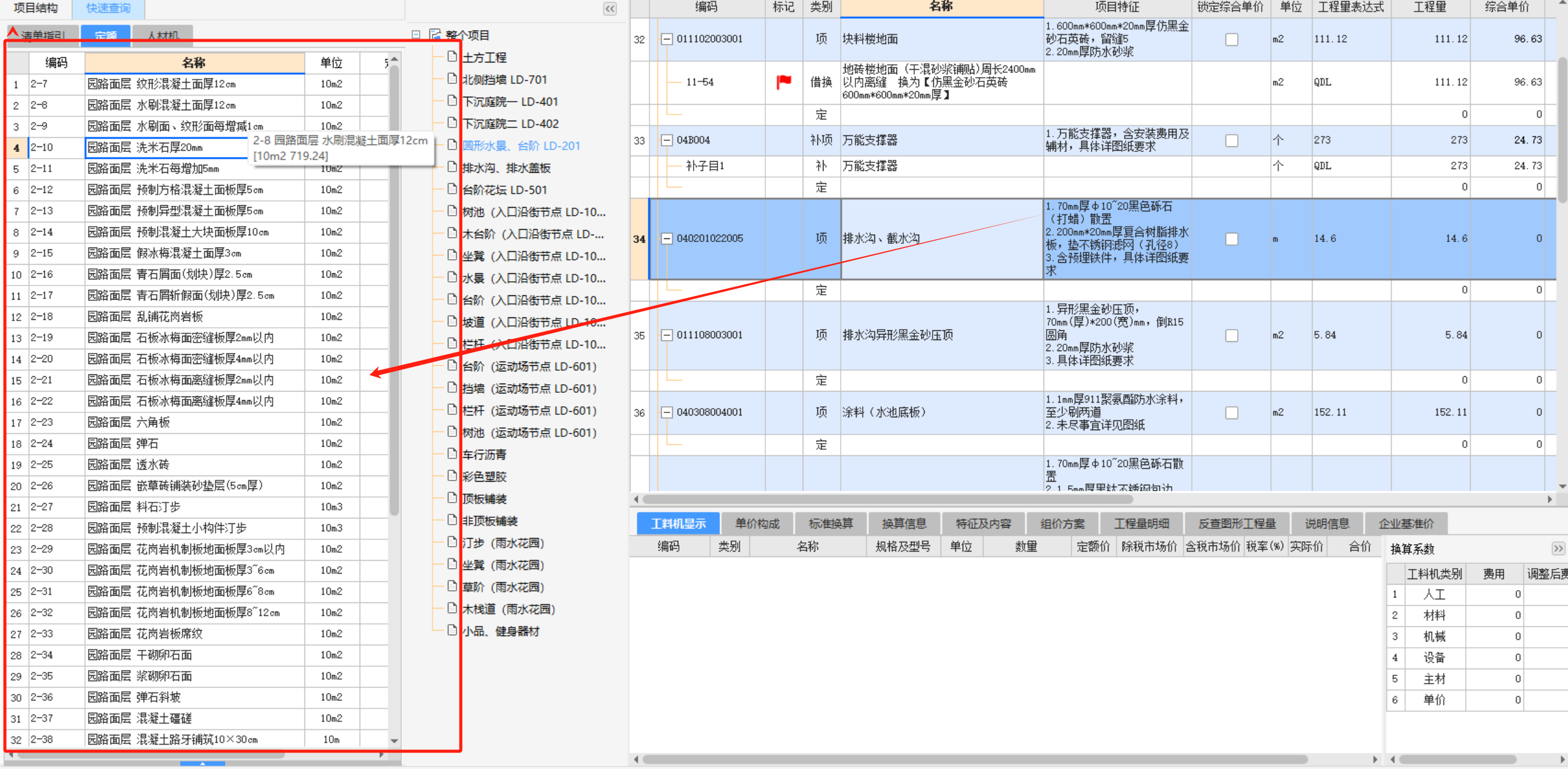Open the 项目结构 tab
Viewport: 1568px width, 769px height.
(36, 8)
